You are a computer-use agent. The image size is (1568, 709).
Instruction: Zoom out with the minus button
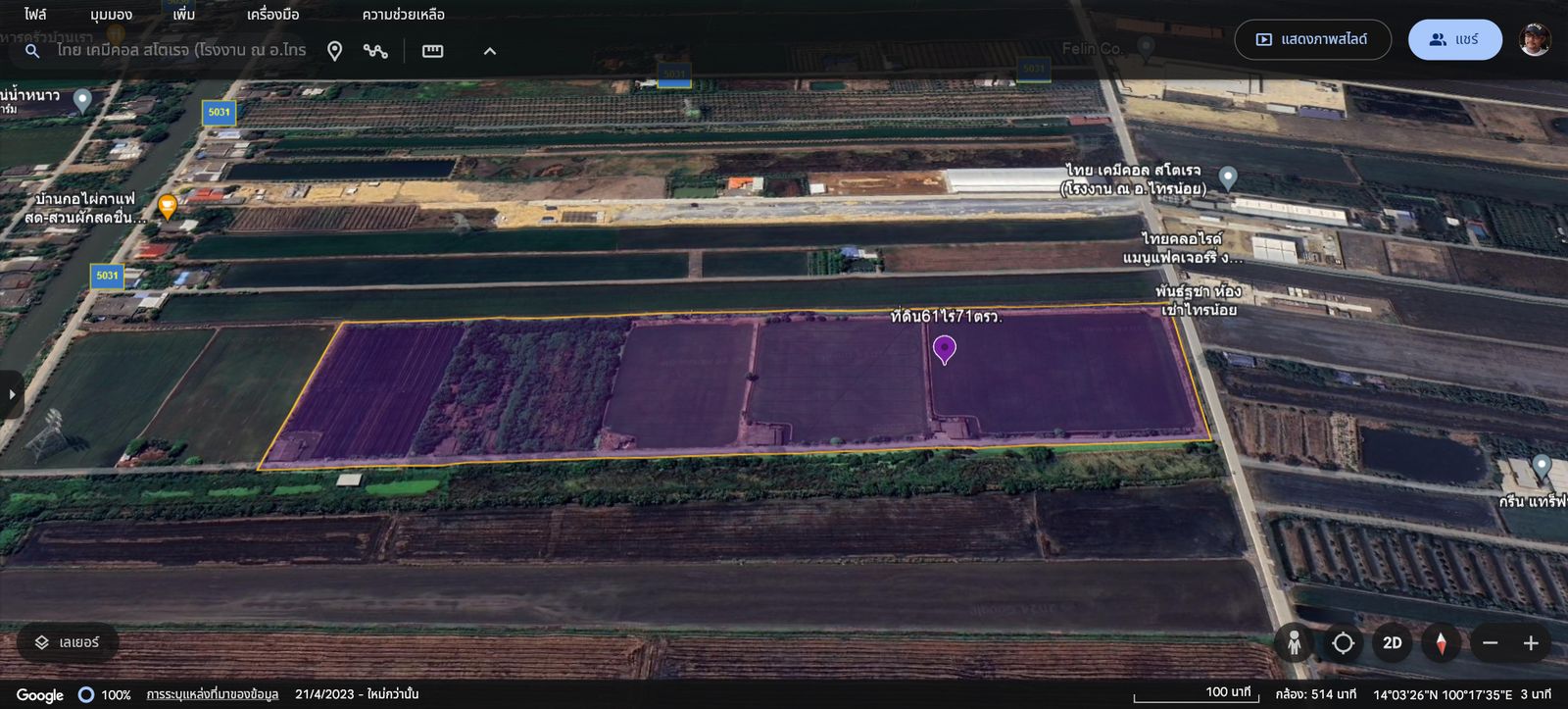[1490, 643]
